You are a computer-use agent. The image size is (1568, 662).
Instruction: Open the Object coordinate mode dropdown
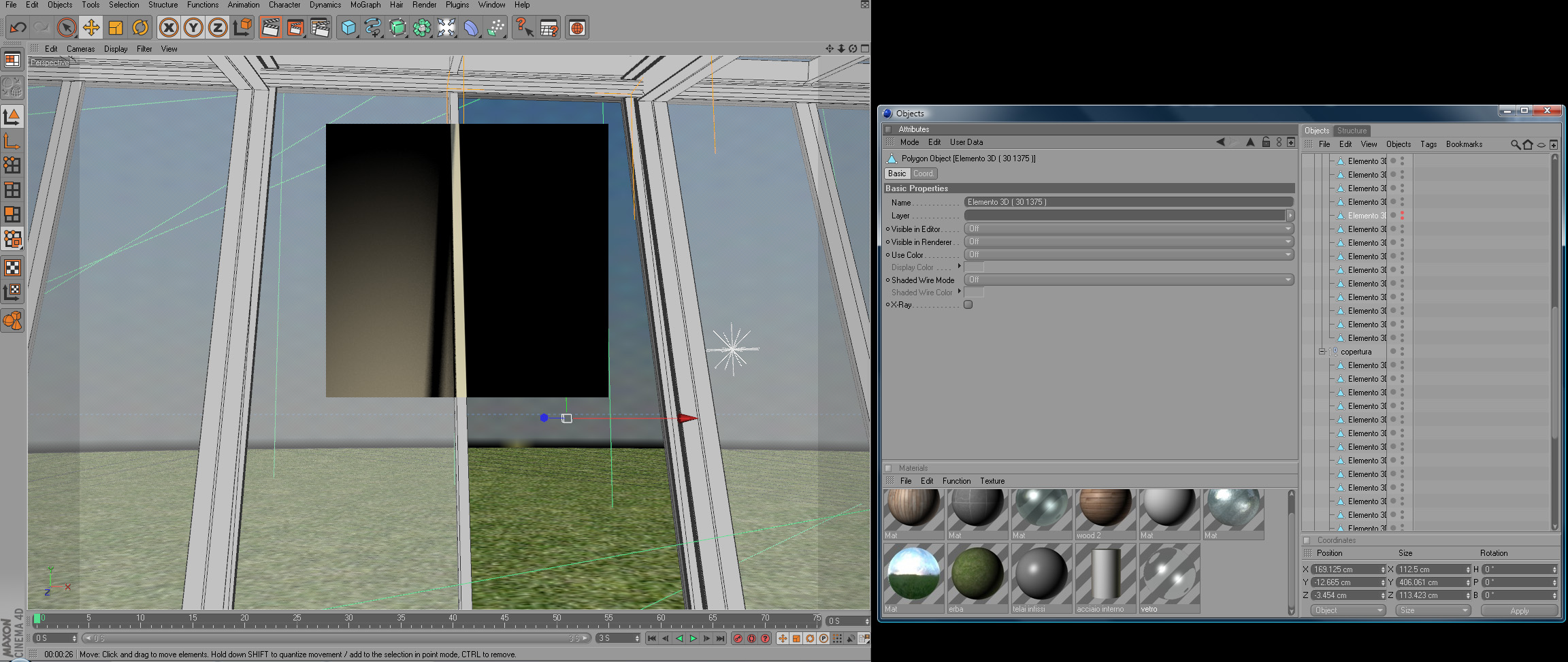click(1347, 610)
